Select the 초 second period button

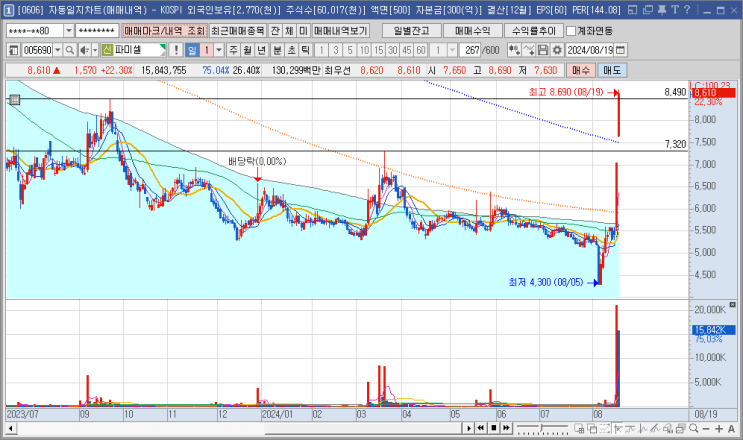click(x=292, y=50)
